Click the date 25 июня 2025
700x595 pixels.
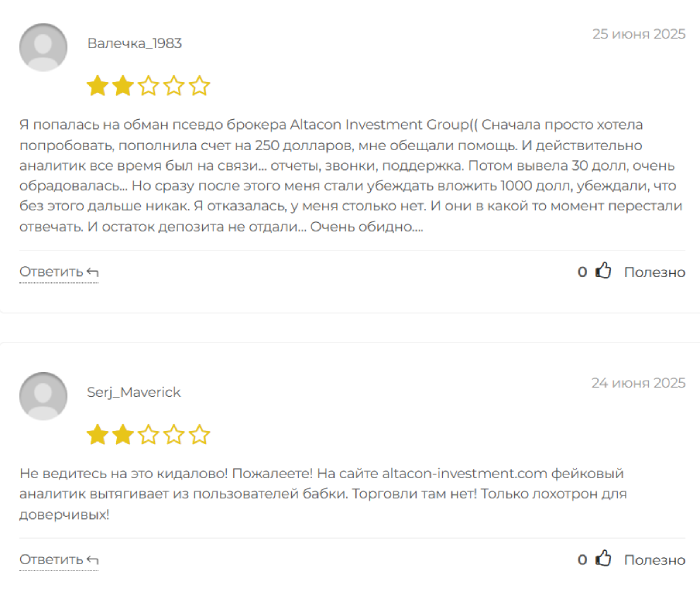[638, 33]
